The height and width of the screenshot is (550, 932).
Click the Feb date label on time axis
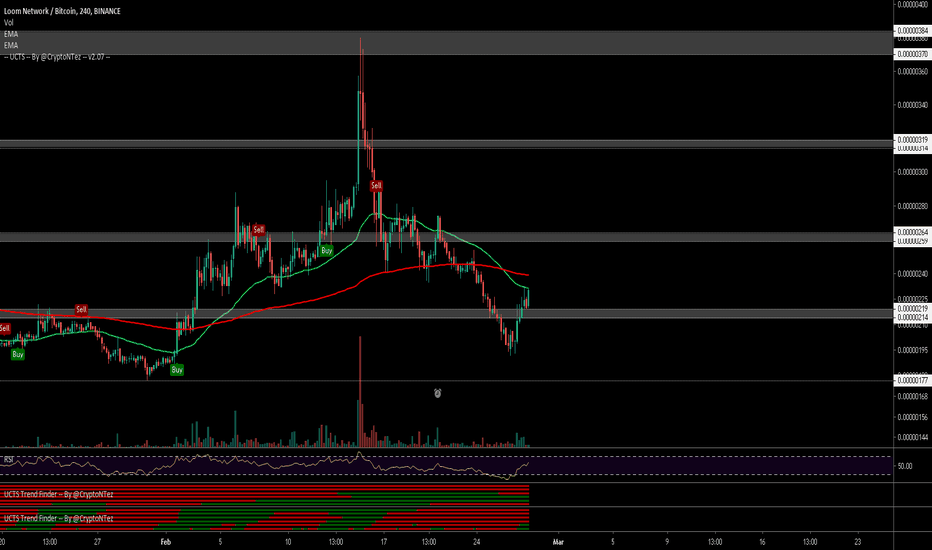point(166,542)
